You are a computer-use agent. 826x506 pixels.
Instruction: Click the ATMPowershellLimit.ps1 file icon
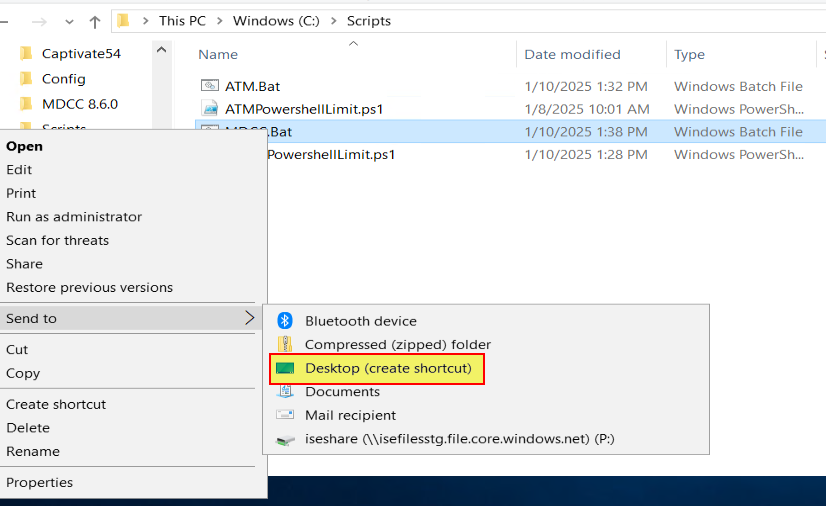(x=210, y=108)
